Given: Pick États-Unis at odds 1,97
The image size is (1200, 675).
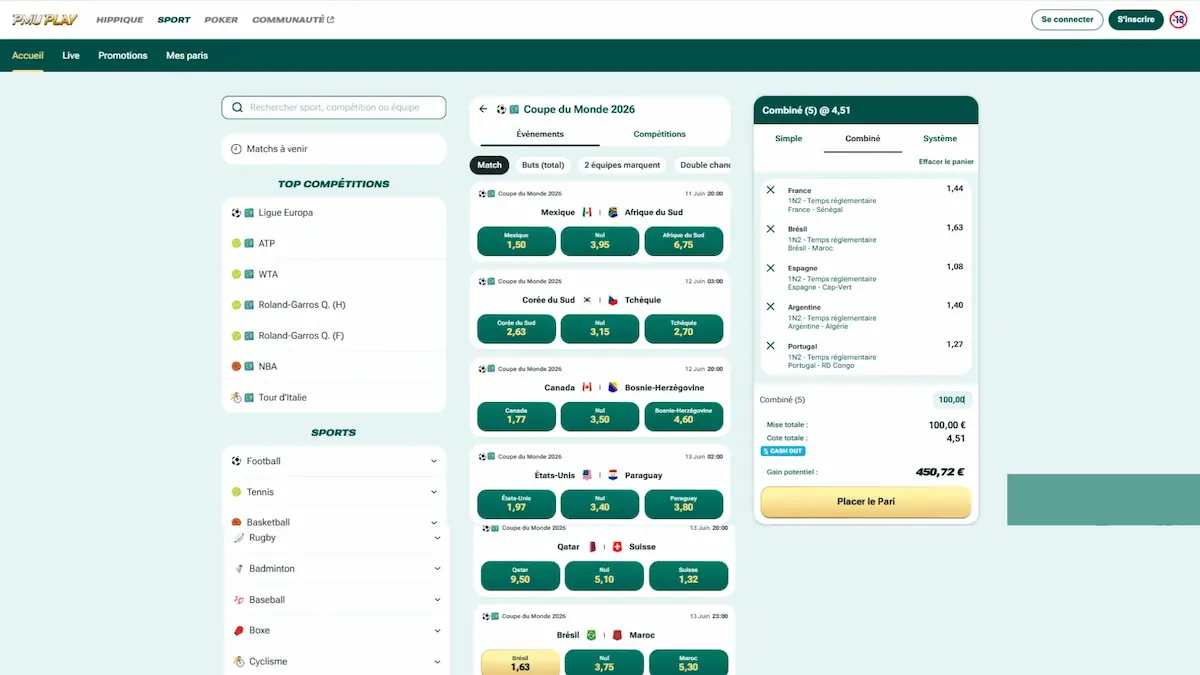Looking at the screenshot, I should (516, 504).
